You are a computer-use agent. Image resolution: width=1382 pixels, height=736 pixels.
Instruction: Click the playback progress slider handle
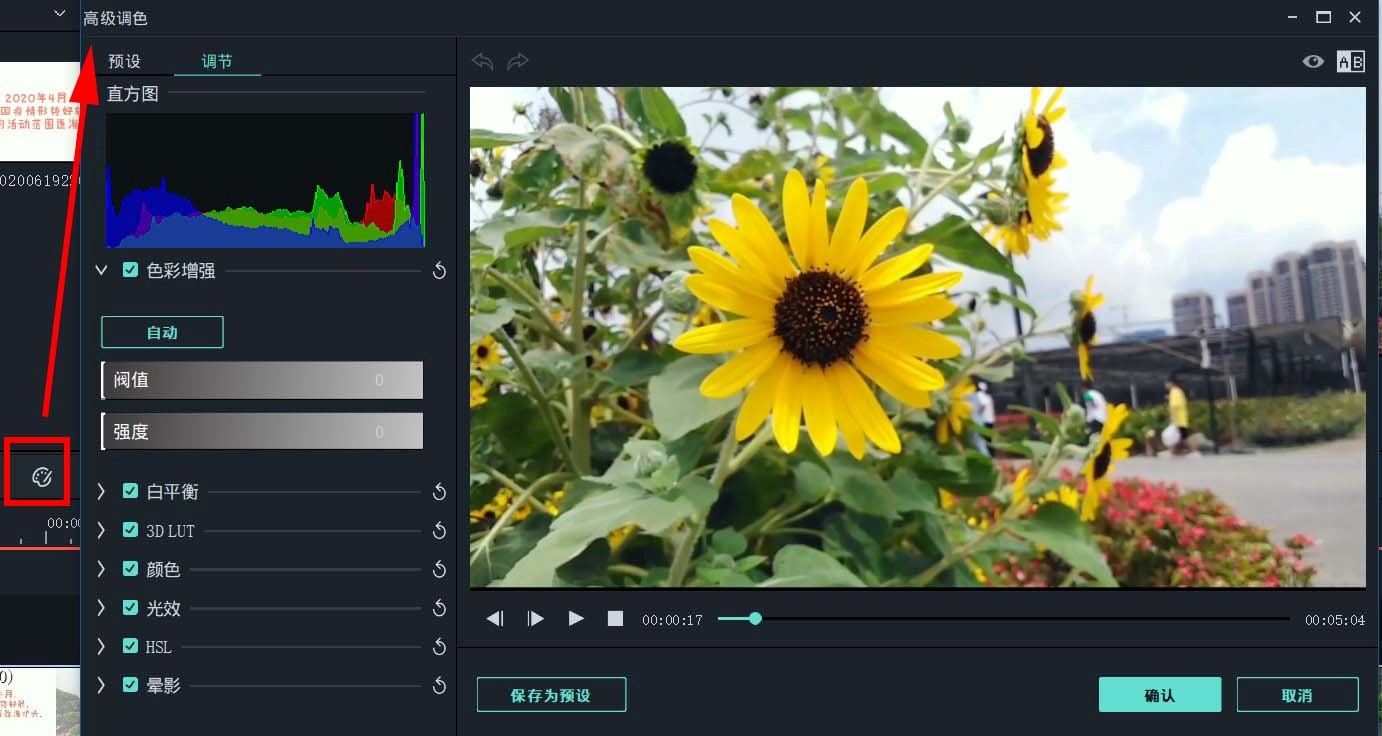pos(755,619)
